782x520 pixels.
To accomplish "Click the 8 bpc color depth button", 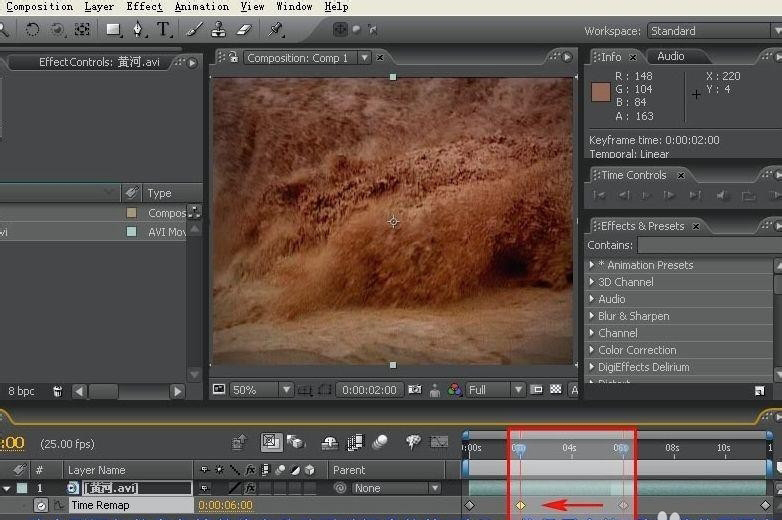I will click(21, 391).
